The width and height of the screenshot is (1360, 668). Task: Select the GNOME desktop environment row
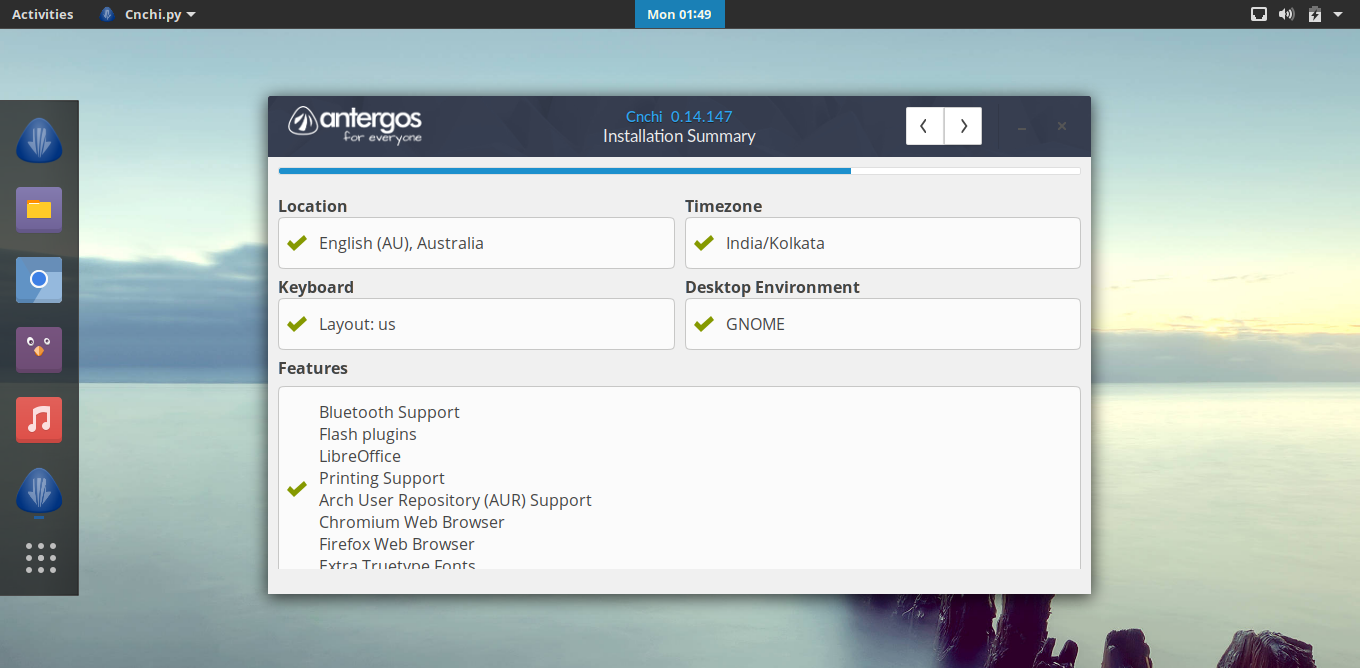pyautogui.click(x=882, y=324)
